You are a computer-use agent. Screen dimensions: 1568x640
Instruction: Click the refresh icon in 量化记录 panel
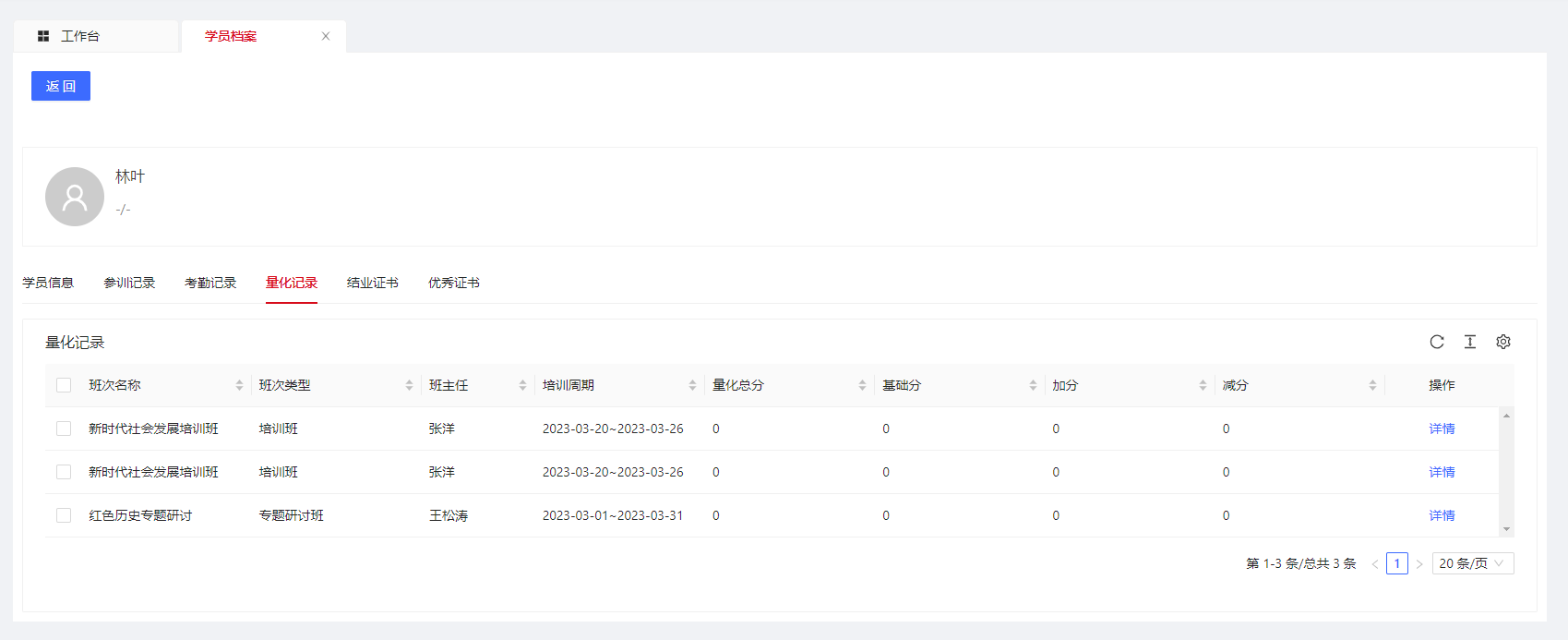pos(1437,342)
